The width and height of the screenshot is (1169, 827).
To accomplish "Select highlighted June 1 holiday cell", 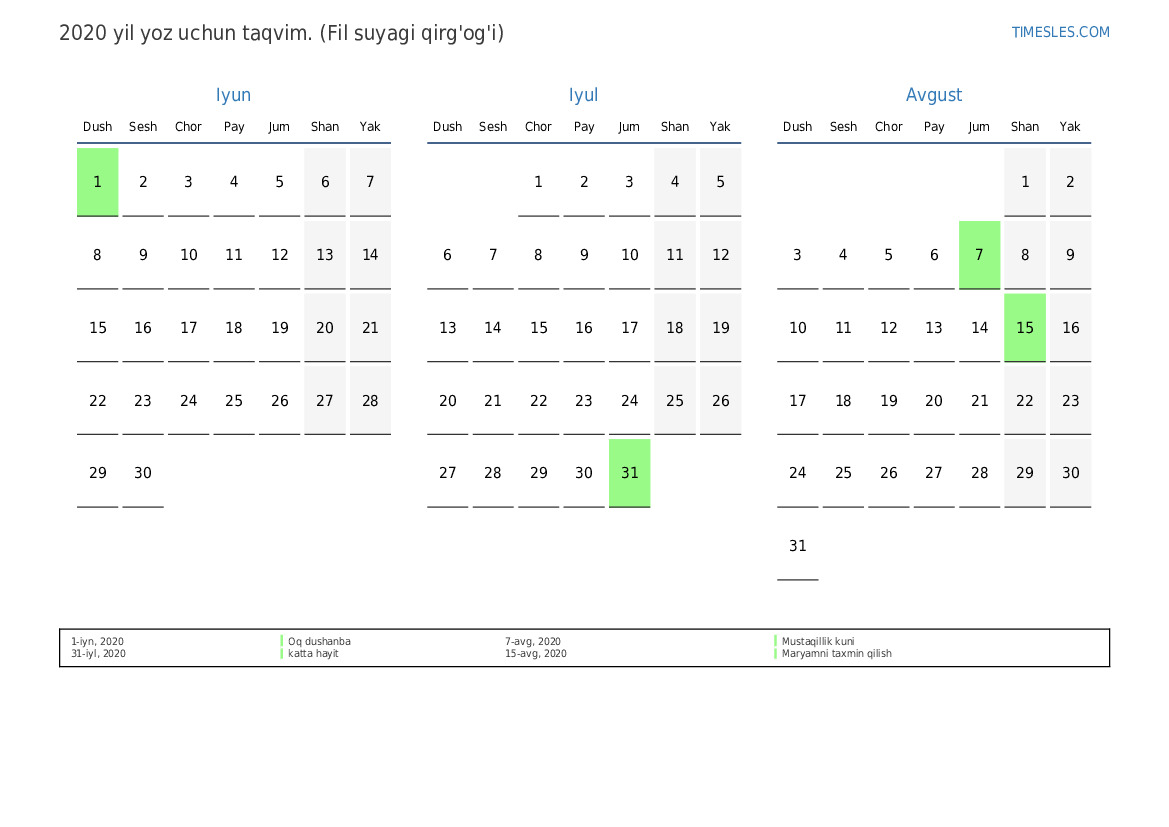I will (98, 182).
